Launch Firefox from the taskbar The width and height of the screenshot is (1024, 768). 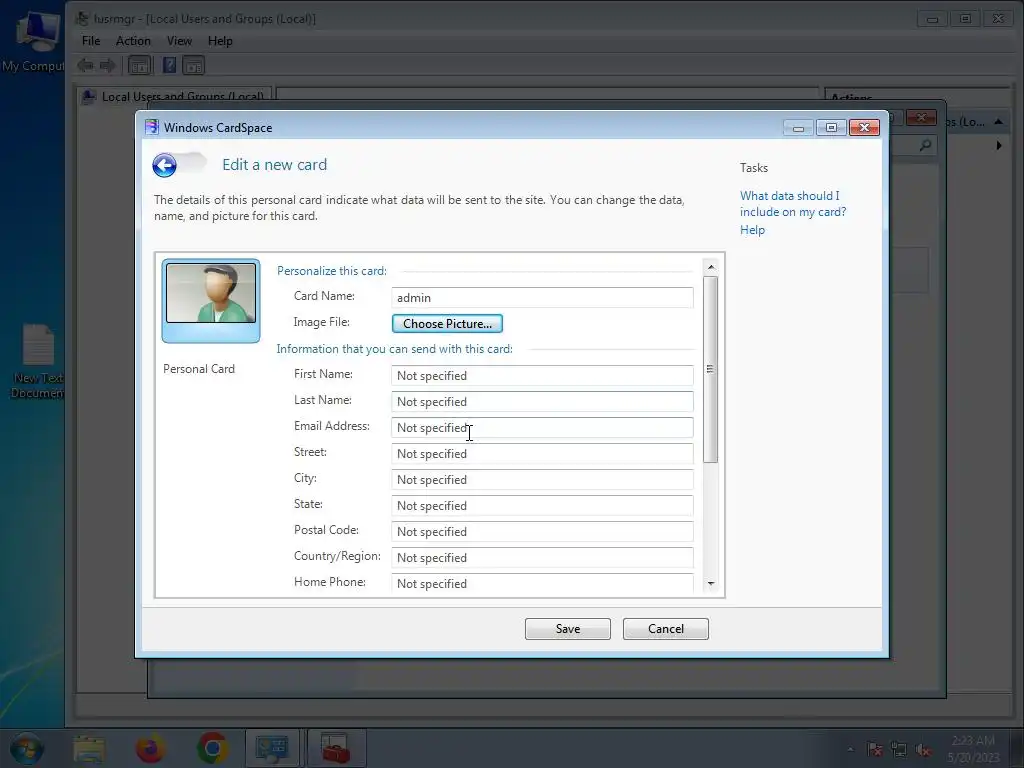click(x=150, y=748)
